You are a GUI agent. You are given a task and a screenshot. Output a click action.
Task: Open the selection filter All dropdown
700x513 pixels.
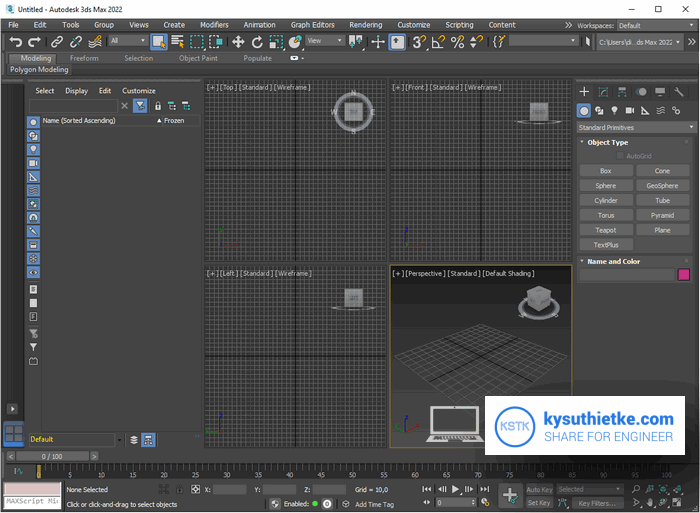[128, 41]
